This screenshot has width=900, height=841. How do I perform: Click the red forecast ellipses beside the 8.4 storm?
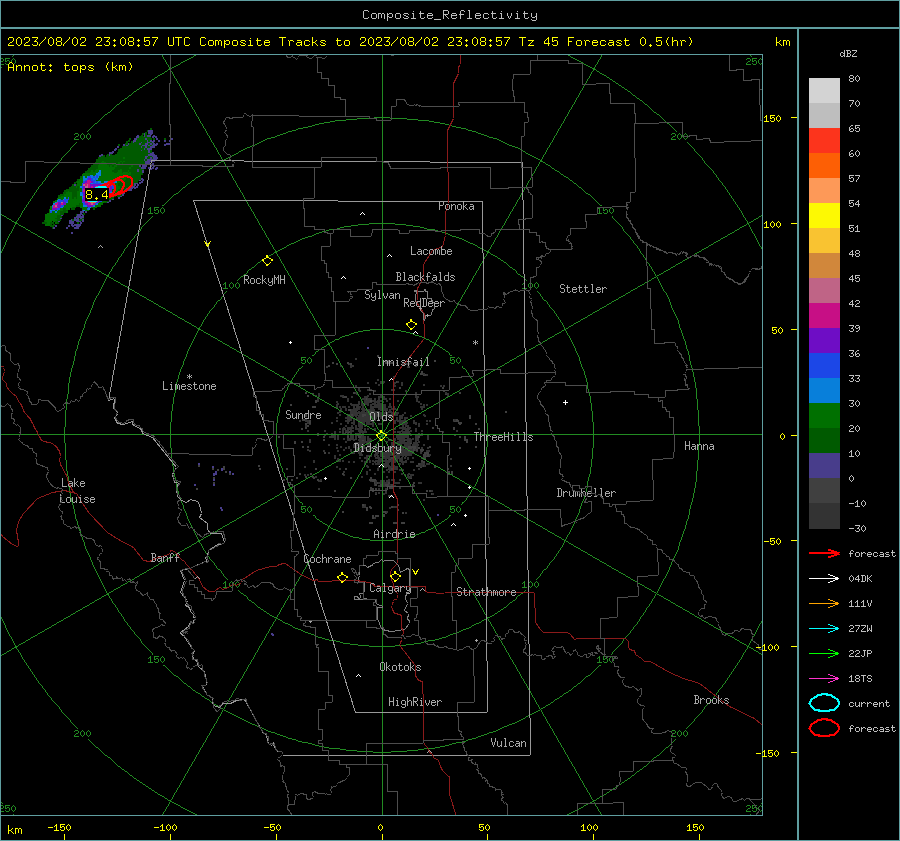click(119, 186)
